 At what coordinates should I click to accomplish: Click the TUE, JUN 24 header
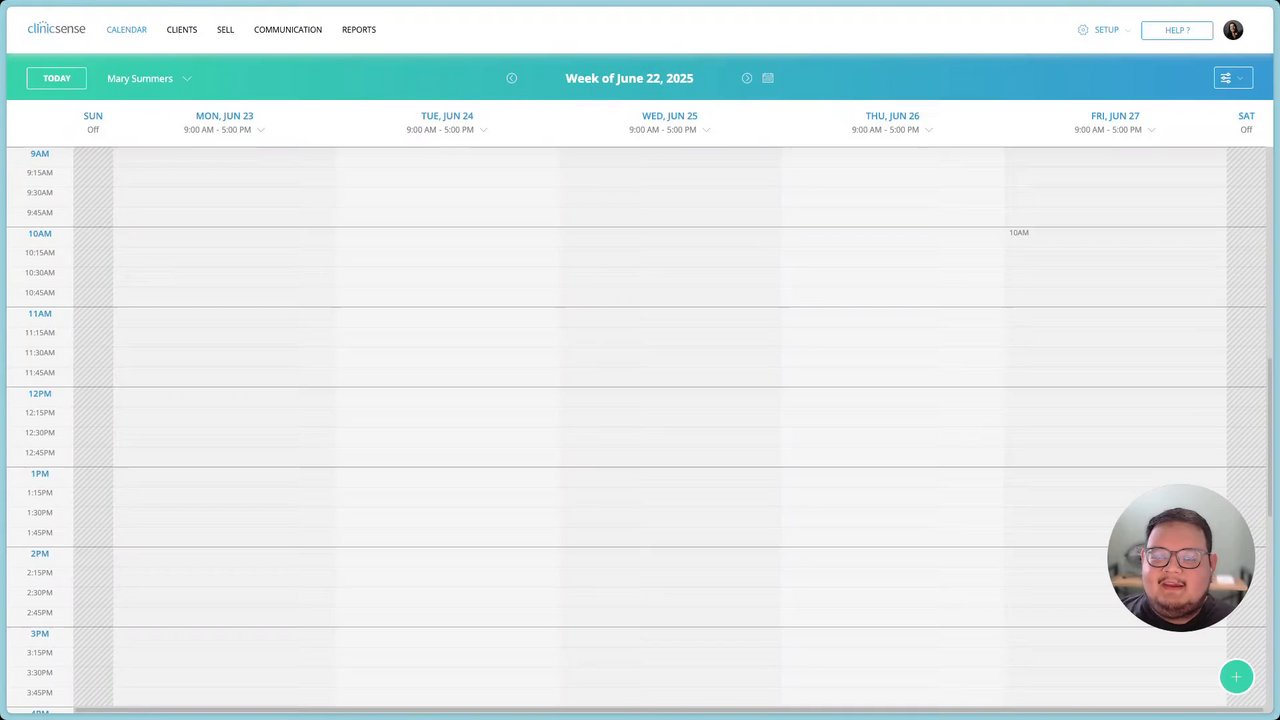pyautogui.click(x=447, y=116)
